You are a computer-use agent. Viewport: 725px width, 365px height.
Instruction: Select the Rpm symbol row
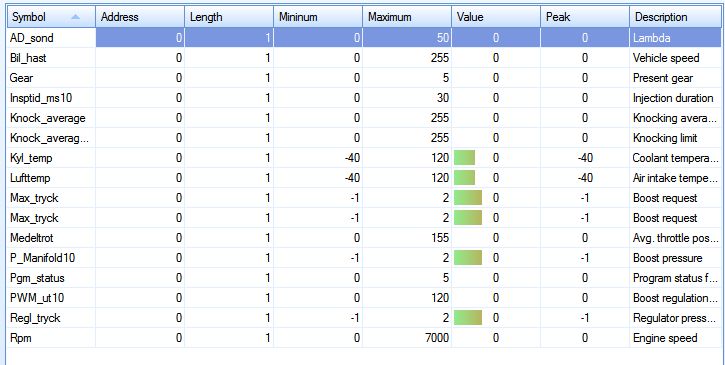364,338
